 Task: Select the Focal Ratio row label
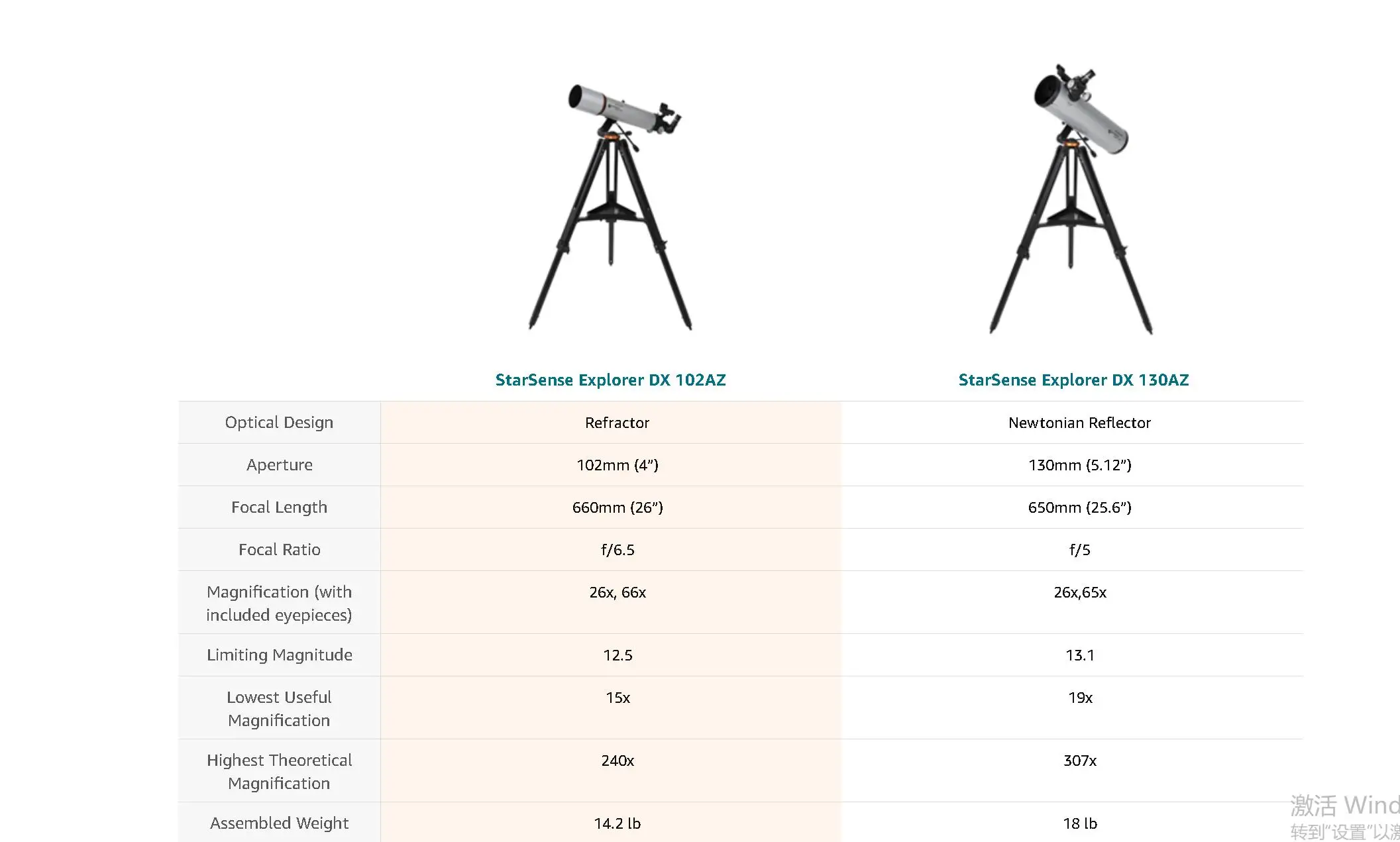click(x=279, y=550)
